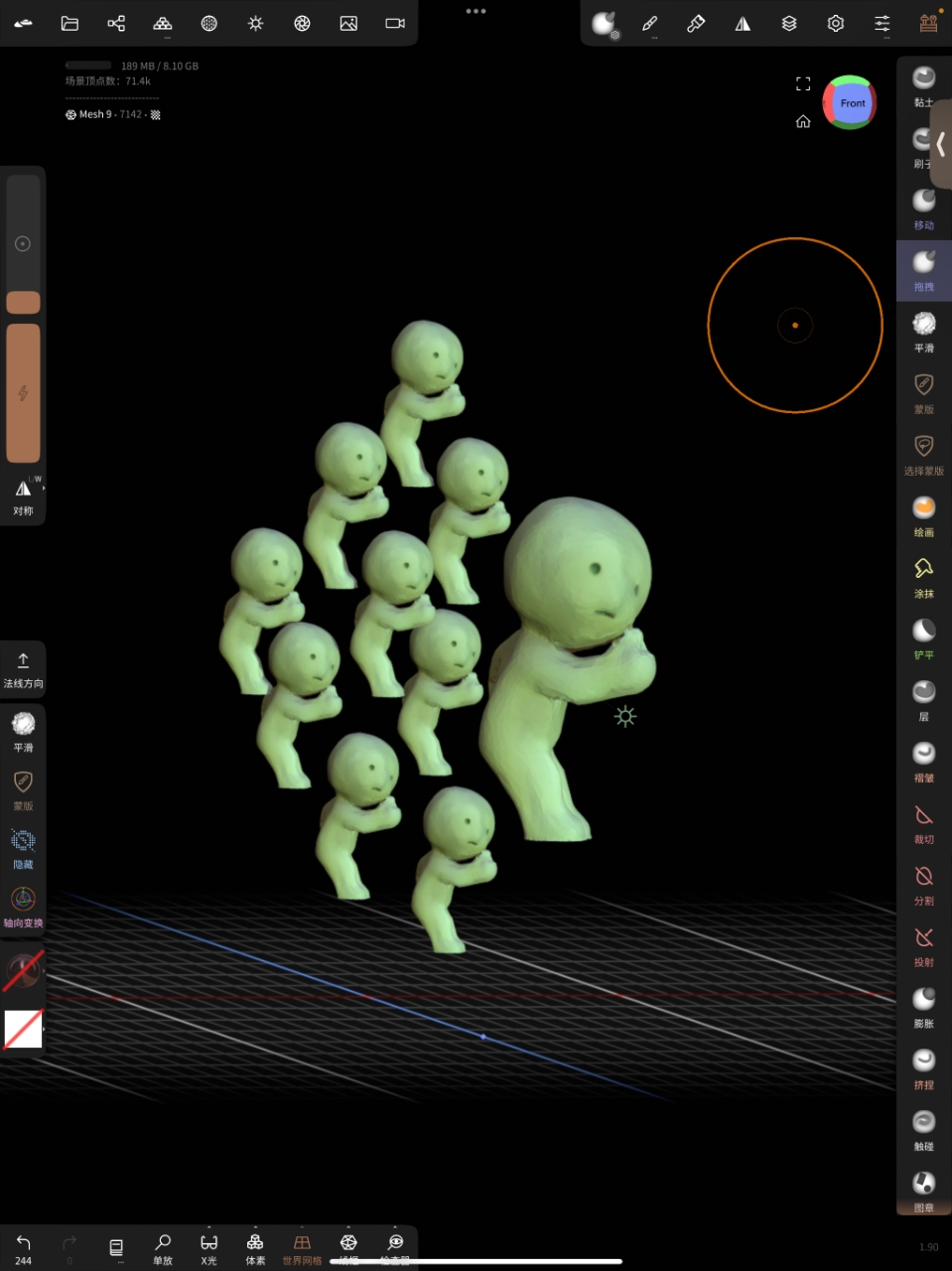Select the Clay (黏土) sculpting tool
This screenshot has height=1271, width=952.
point(923,84)
